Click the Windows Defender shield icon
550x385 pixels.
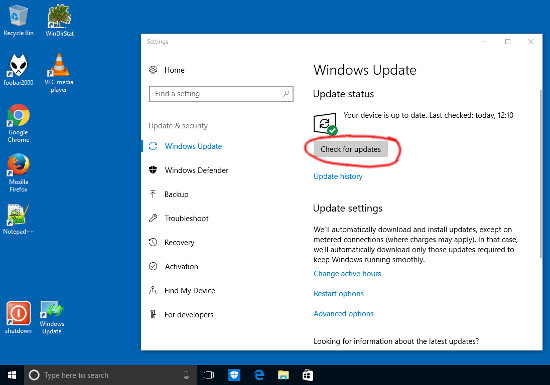[153, 170]
